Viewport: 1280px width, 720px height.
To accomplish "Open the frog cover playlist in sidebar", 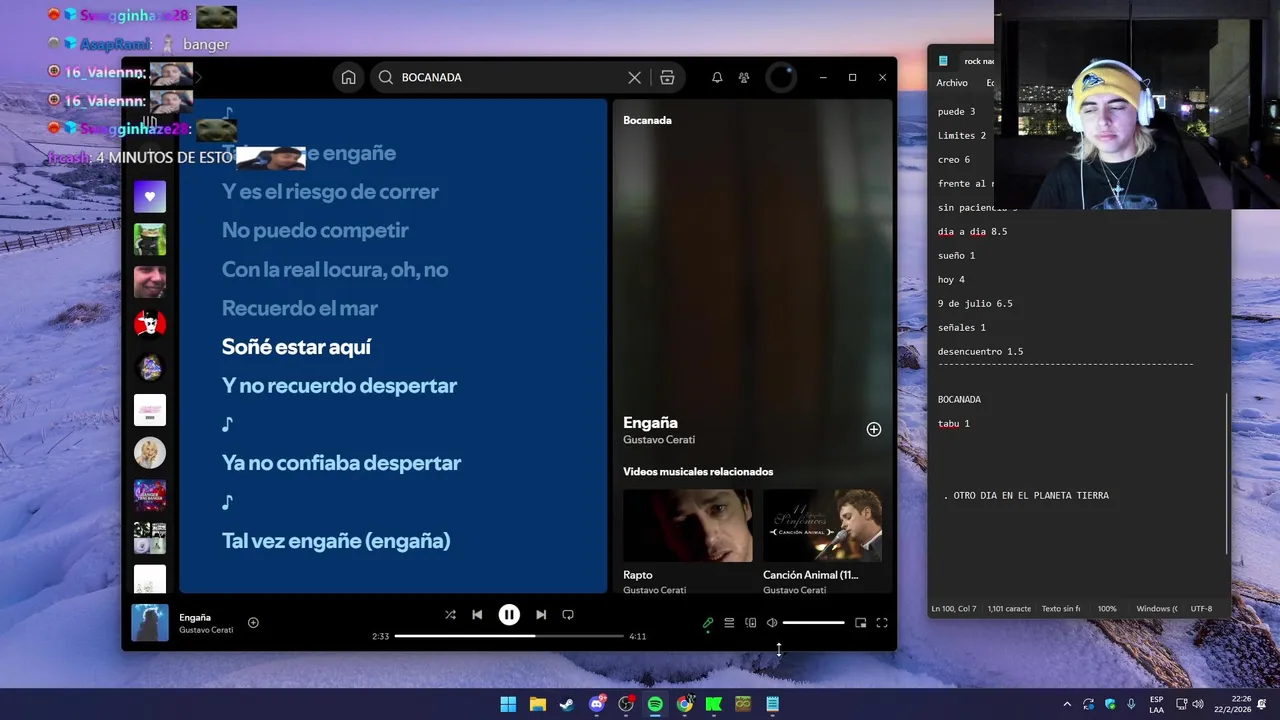I will pyautogui.click(x=150, y=240).
